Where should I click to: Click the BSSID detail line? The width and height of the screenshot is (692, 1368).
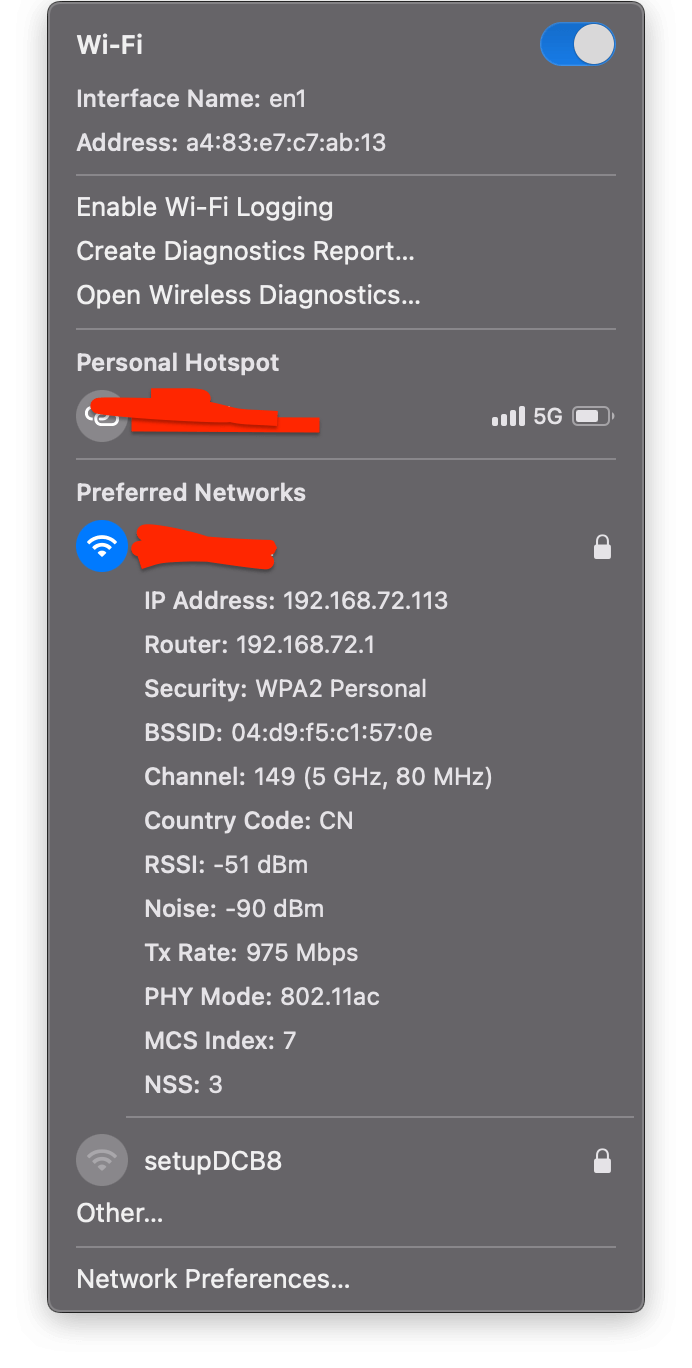[x=288, y=733]
